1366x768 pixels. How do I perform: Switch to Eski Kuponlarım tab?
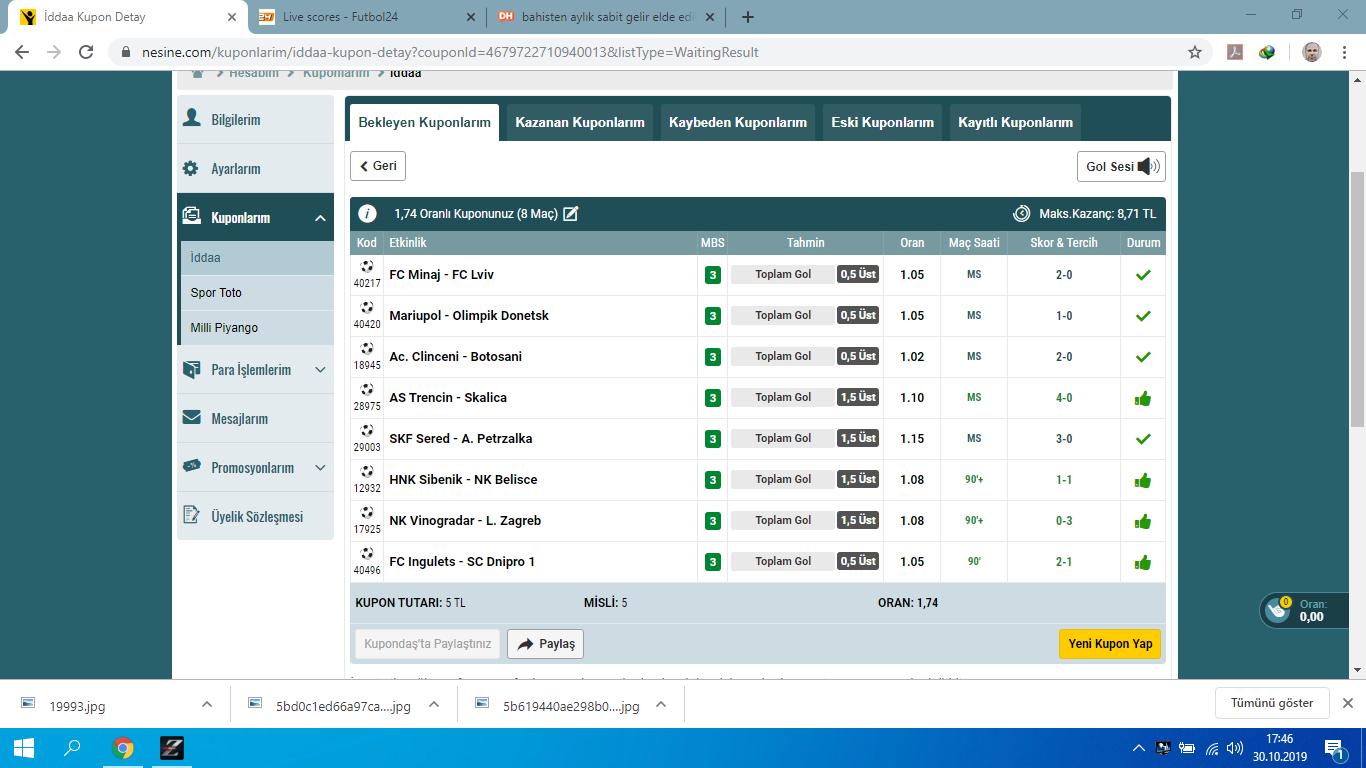(x=882, y=122)
